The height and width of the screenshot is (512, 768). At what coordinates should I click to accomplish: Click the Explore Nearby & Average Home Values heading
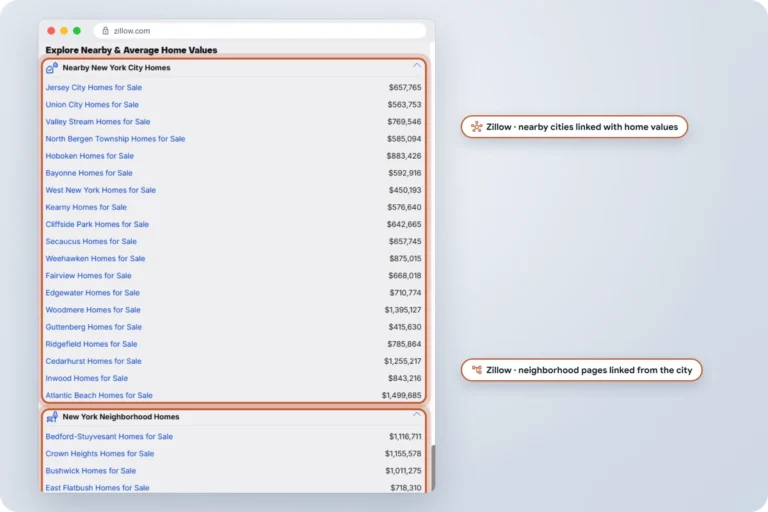[131, 50]
